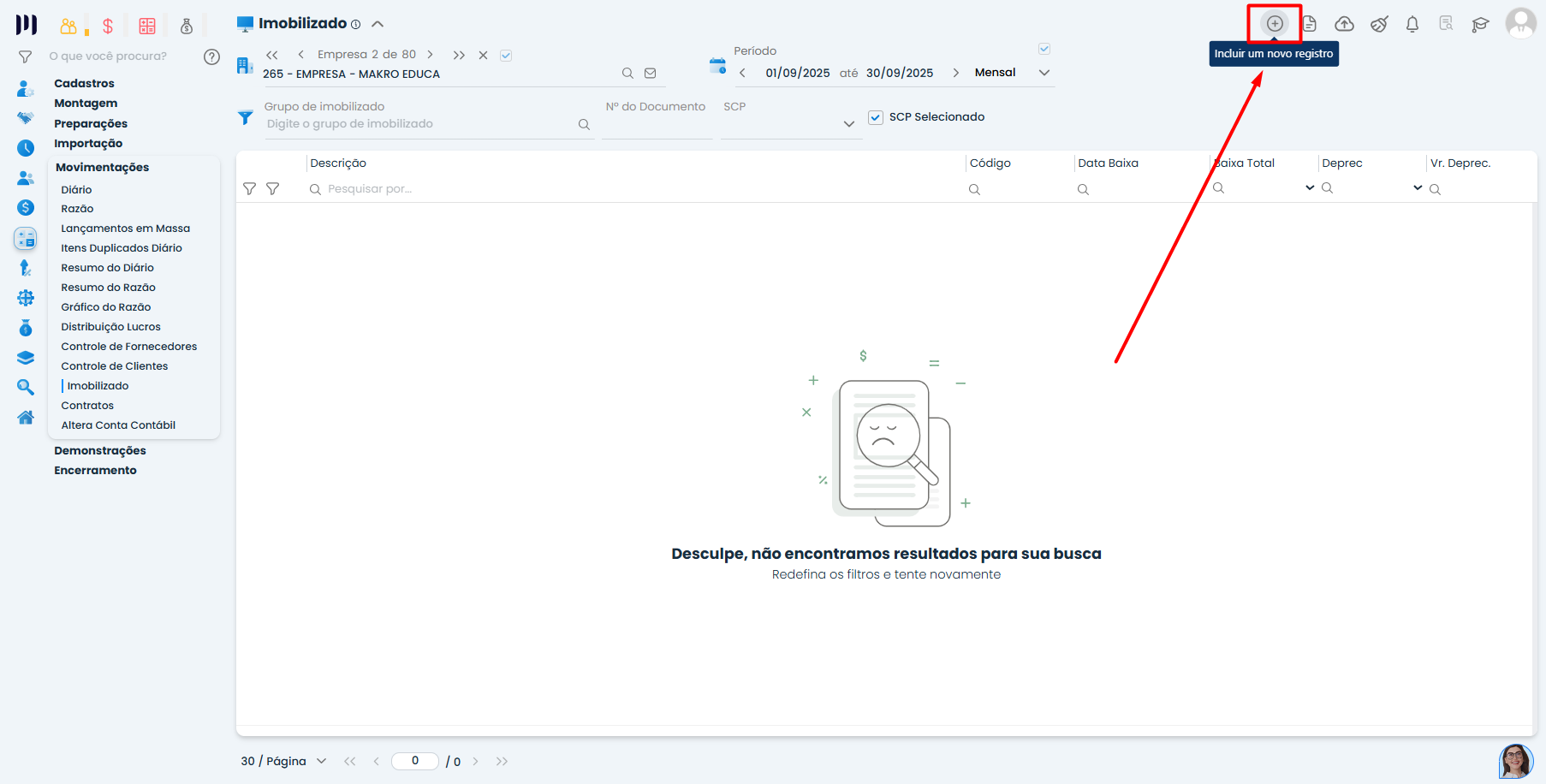Open Altera Conta Contábil
The height and width of the screenshot is (784, 1546).
tap(118, 425)
